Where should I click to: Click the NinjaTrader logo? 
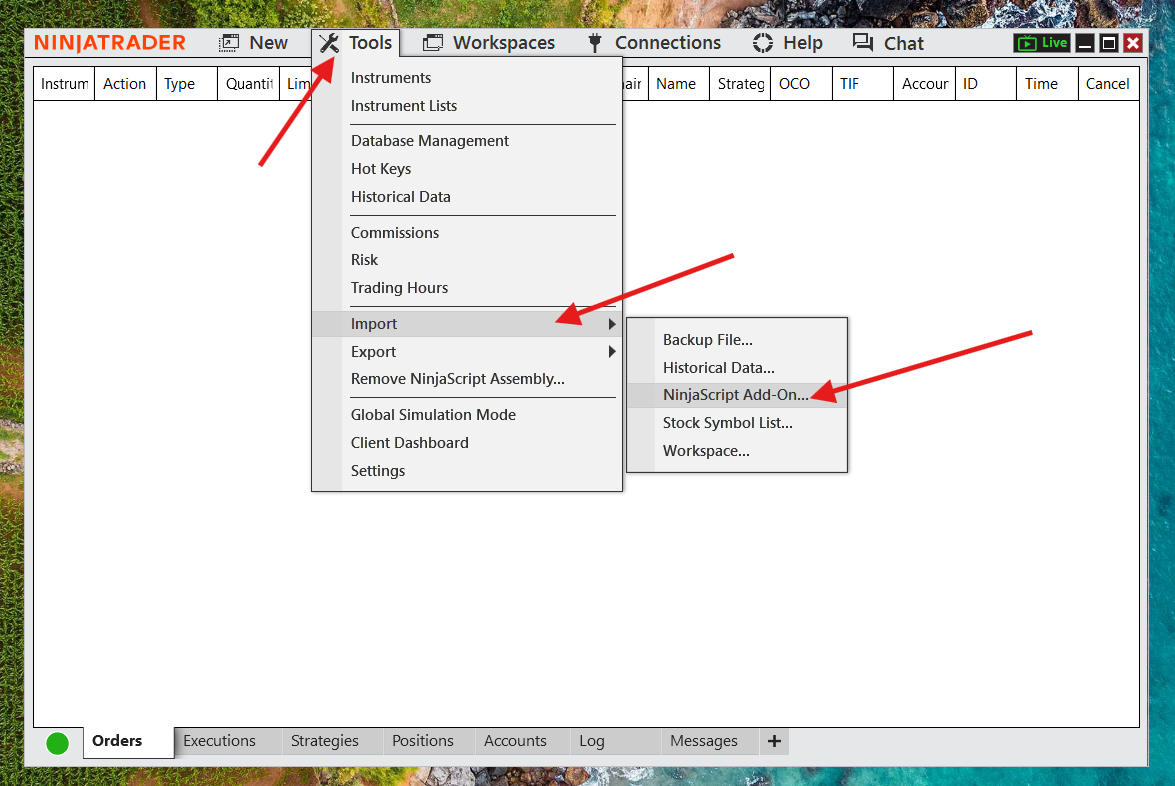pyautogui.click(x=109, y=43)
